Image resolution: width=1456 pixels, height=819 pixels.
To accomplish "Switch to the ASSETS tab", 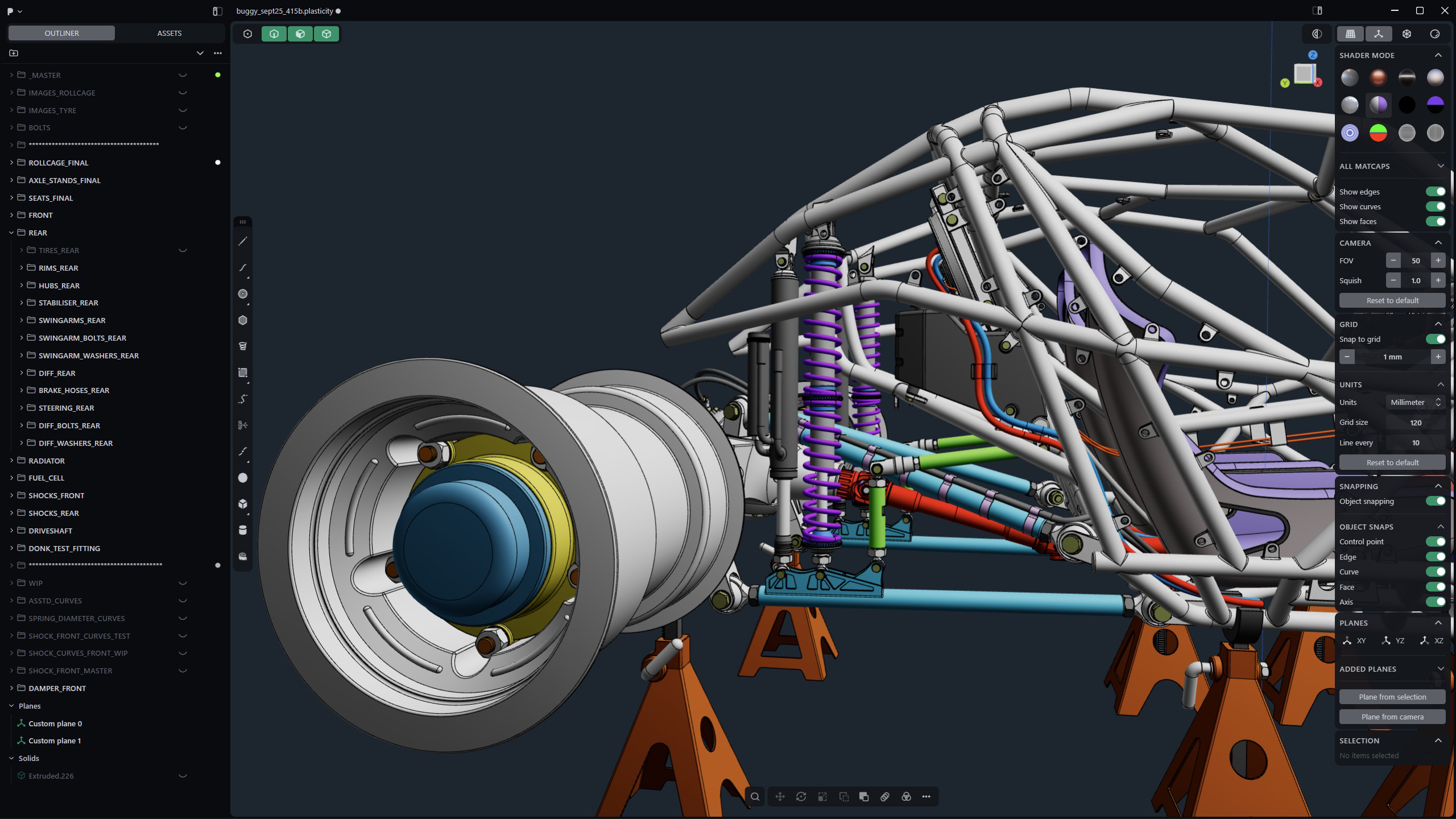I will (169, 33).
